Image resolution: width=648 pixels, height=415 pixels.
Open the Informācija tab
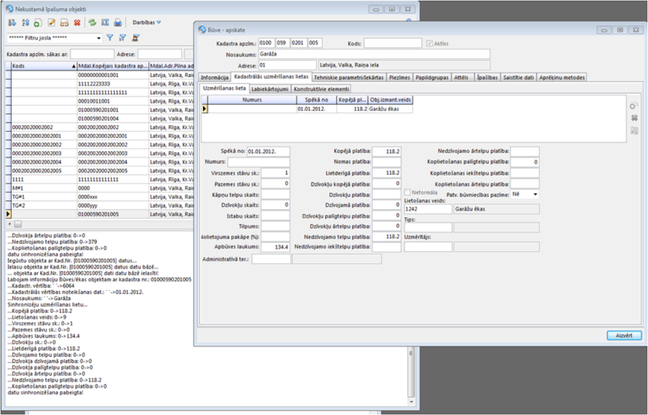pos(214,78)
